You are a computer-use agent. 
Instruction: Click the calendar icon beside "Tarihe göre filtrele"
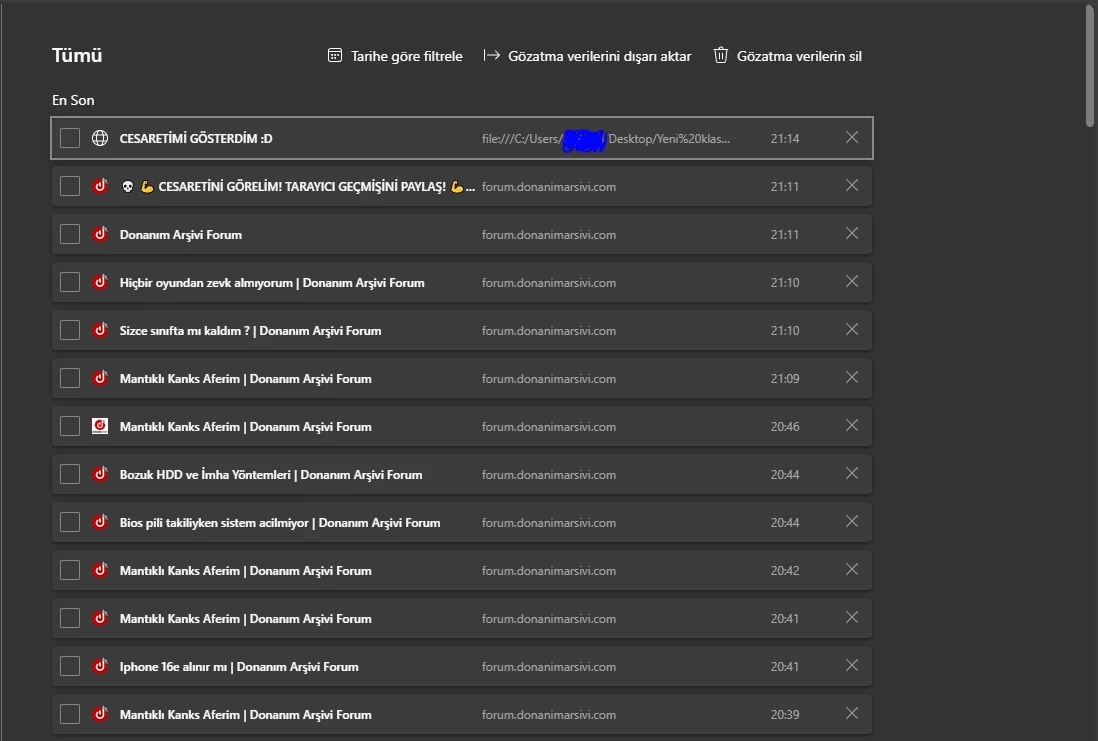tap(334, 56)
